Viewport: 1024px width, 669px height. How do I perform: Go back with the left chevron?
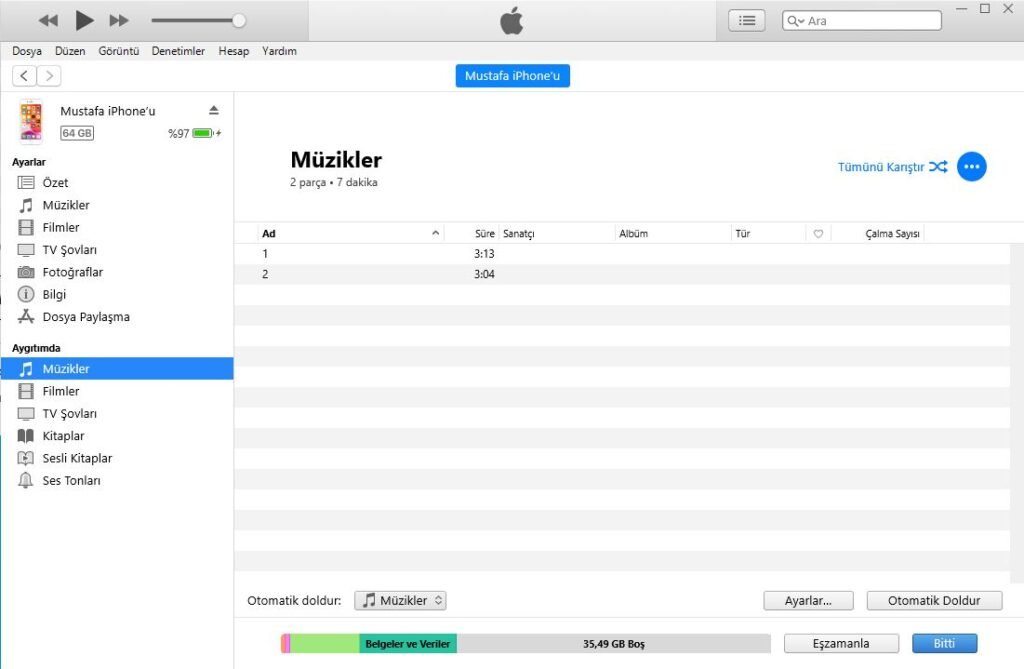[24, 76]
